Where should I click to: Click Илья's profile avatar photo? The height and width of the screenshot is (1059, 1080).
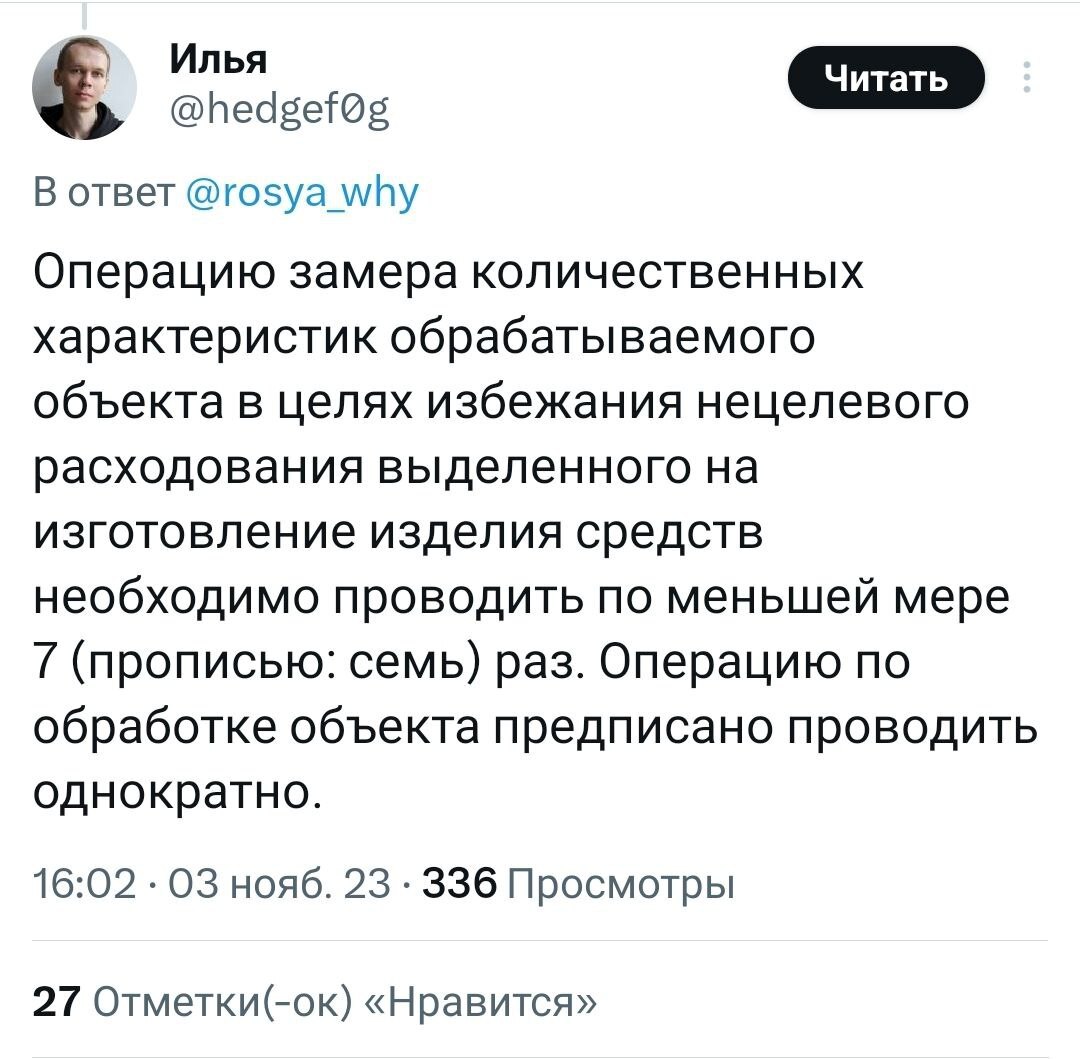tap(83, 90)
